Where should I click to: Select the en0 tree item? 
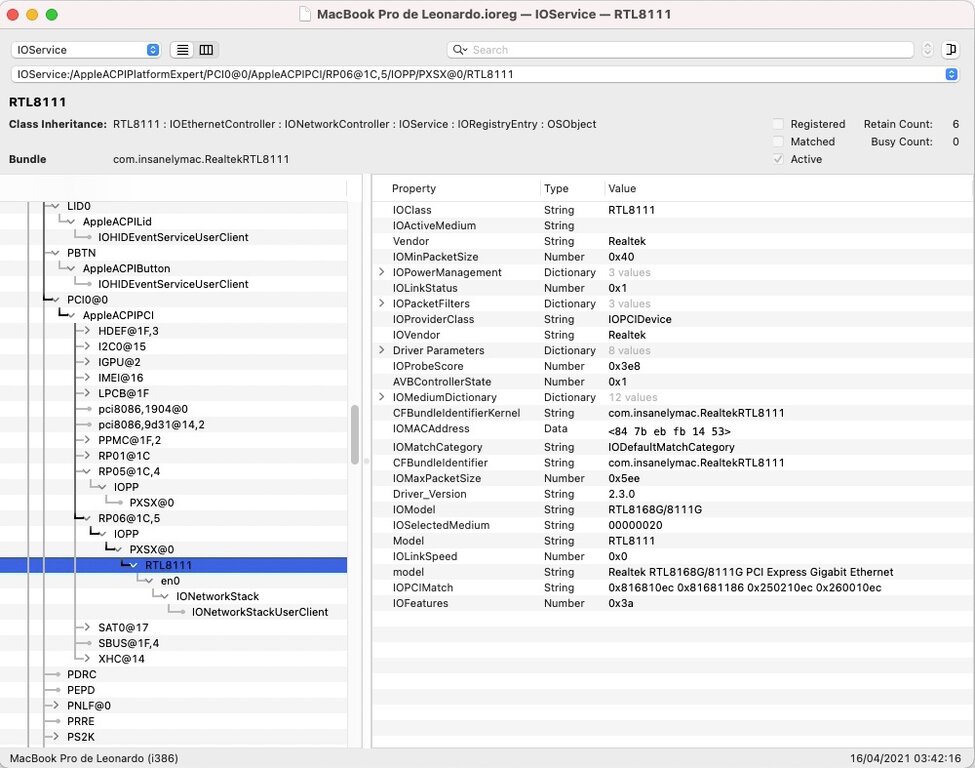coord(170,581)
